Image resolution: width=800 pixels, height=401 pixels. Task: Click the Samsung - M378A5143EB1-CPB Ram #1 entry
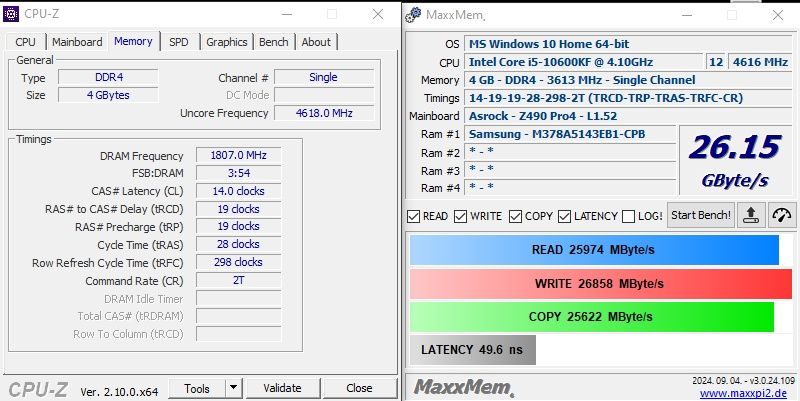570,134
